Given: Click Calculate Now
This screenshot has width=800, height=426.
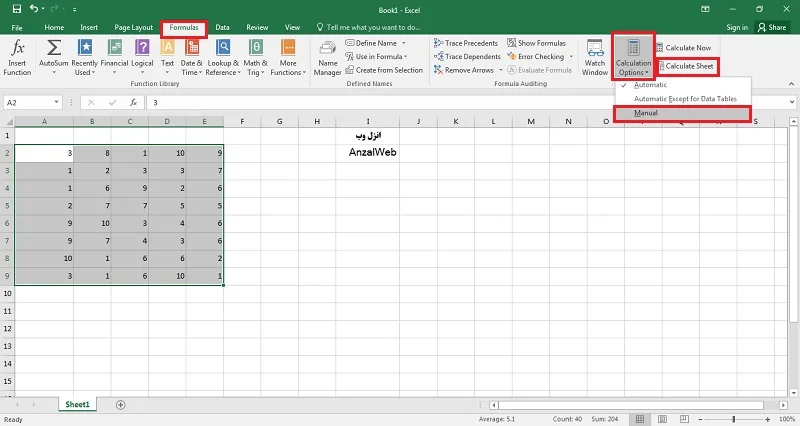Looking at the screenshot, I should (684, 47).
